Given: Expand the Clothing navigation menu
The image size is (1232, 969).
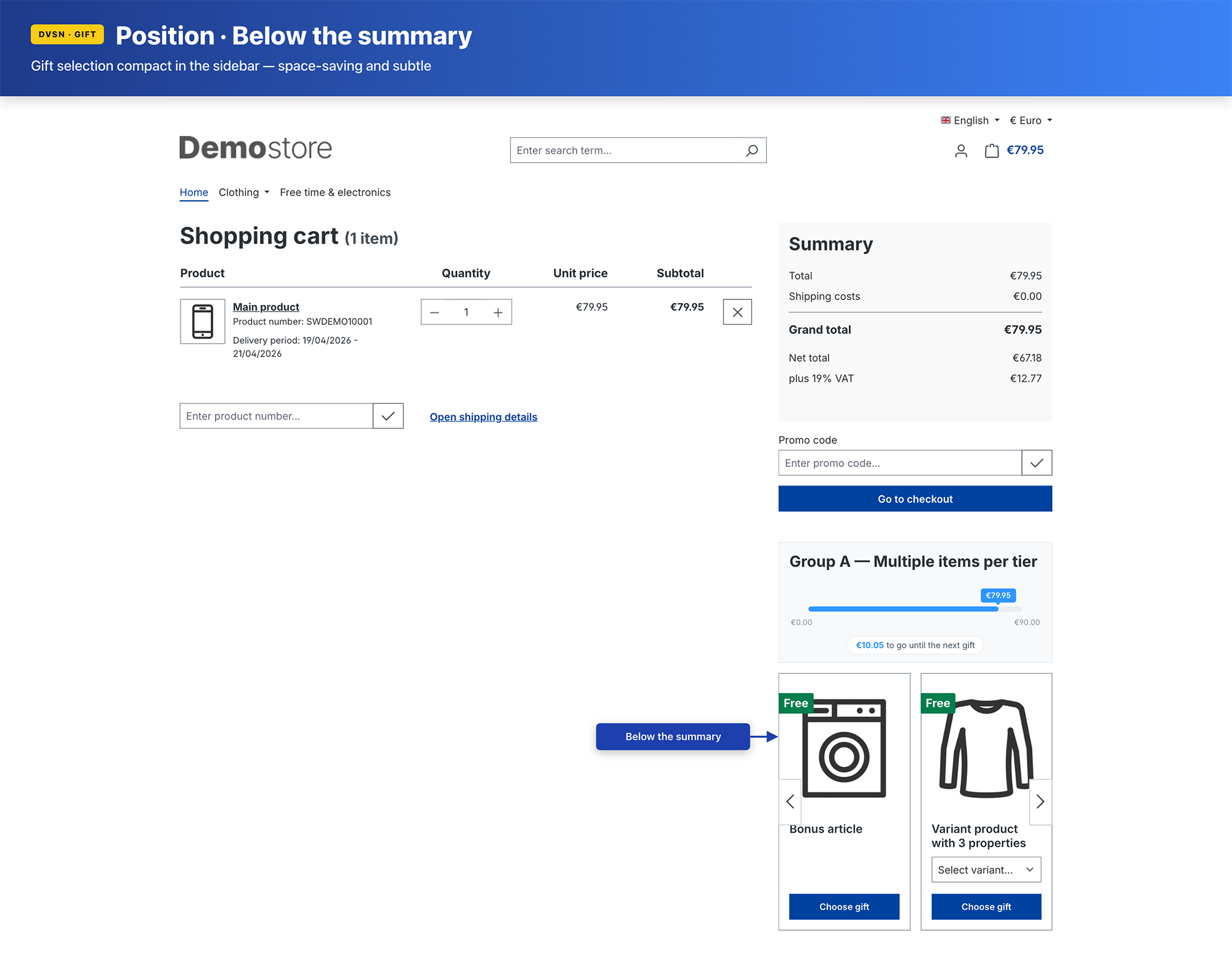Looking at the screenshot, I should click(x=244, y=193).
